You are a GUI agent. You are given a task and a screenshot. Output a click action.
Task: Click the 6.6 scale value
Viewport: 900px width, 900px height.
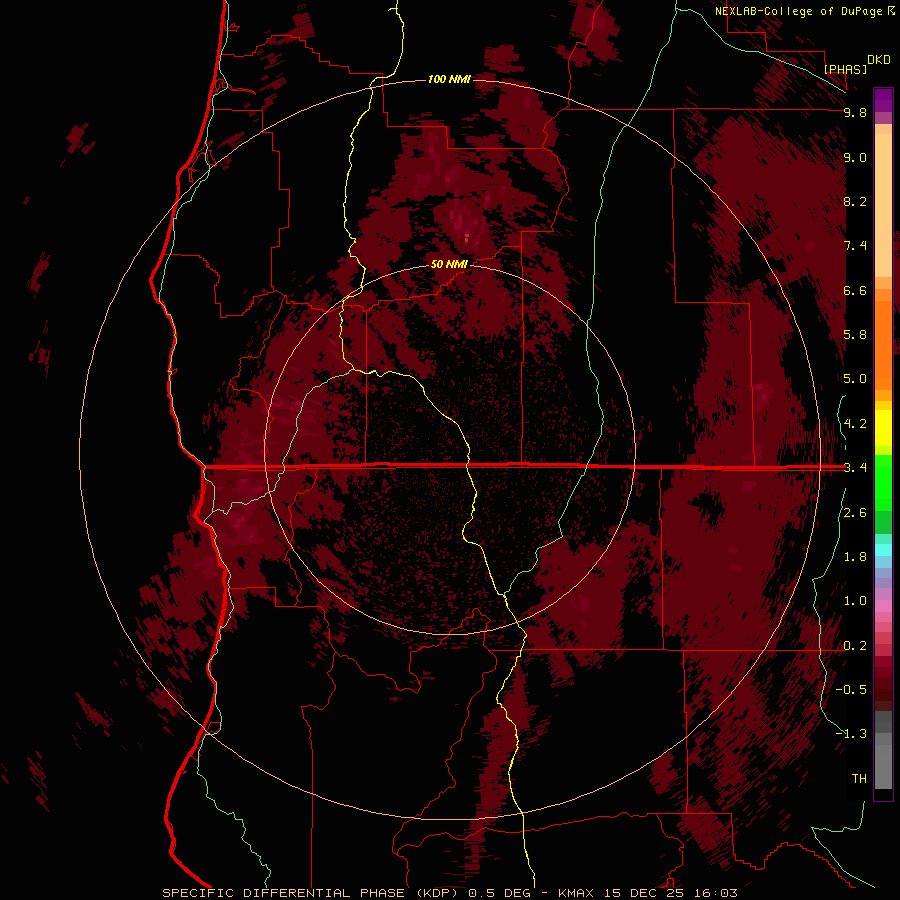pos(855,290)
